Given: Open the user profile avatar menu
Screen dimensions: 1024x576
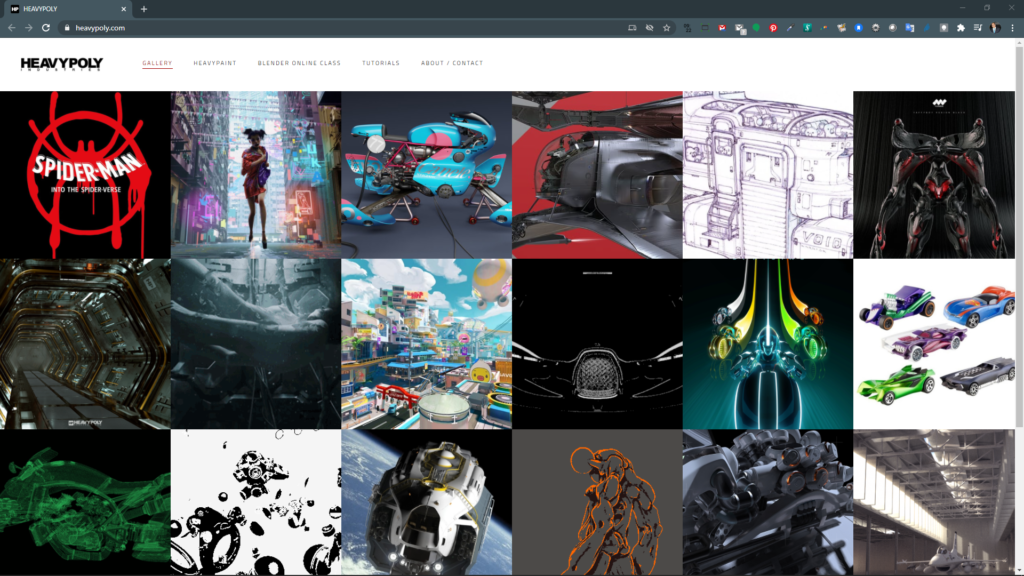Looking at the screenshot, I should pos(995,28).
